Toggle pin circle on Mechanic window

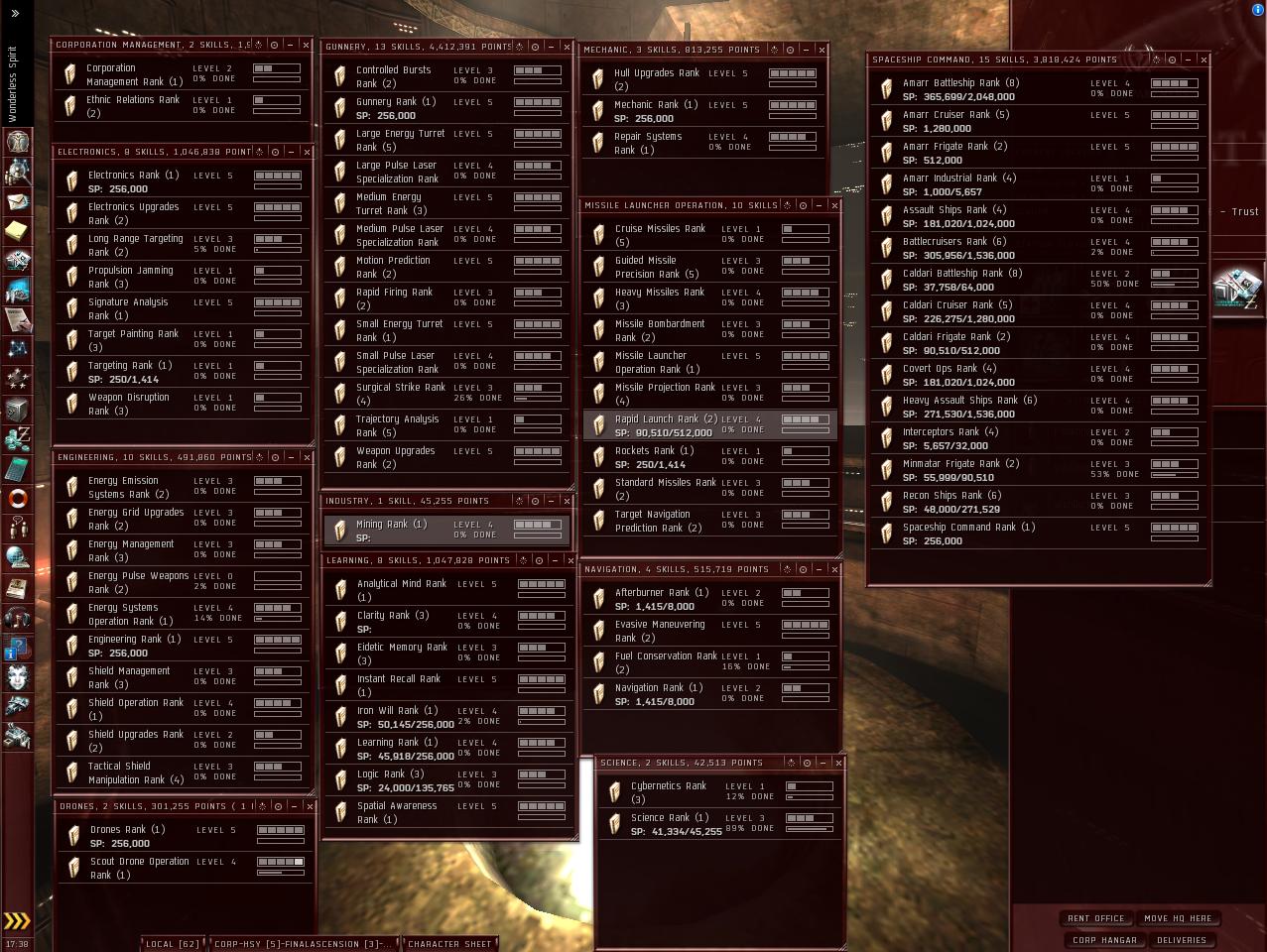792,49
